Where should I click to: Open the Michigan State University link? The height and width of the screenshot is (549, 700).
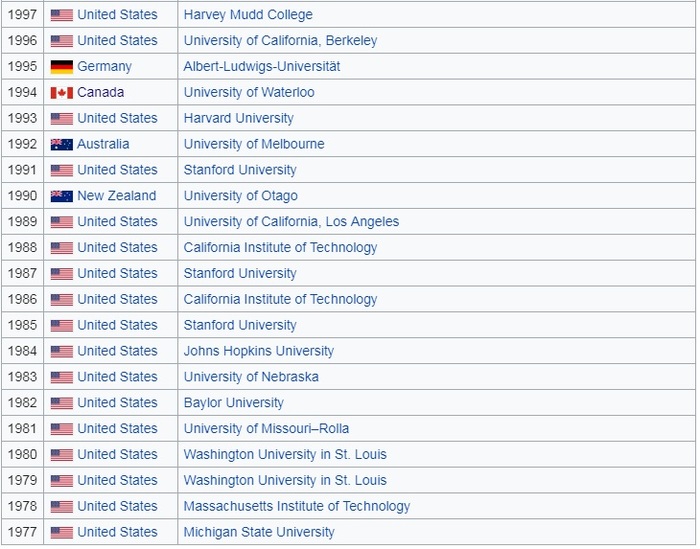pyautogui.click(x=259, y=532)
